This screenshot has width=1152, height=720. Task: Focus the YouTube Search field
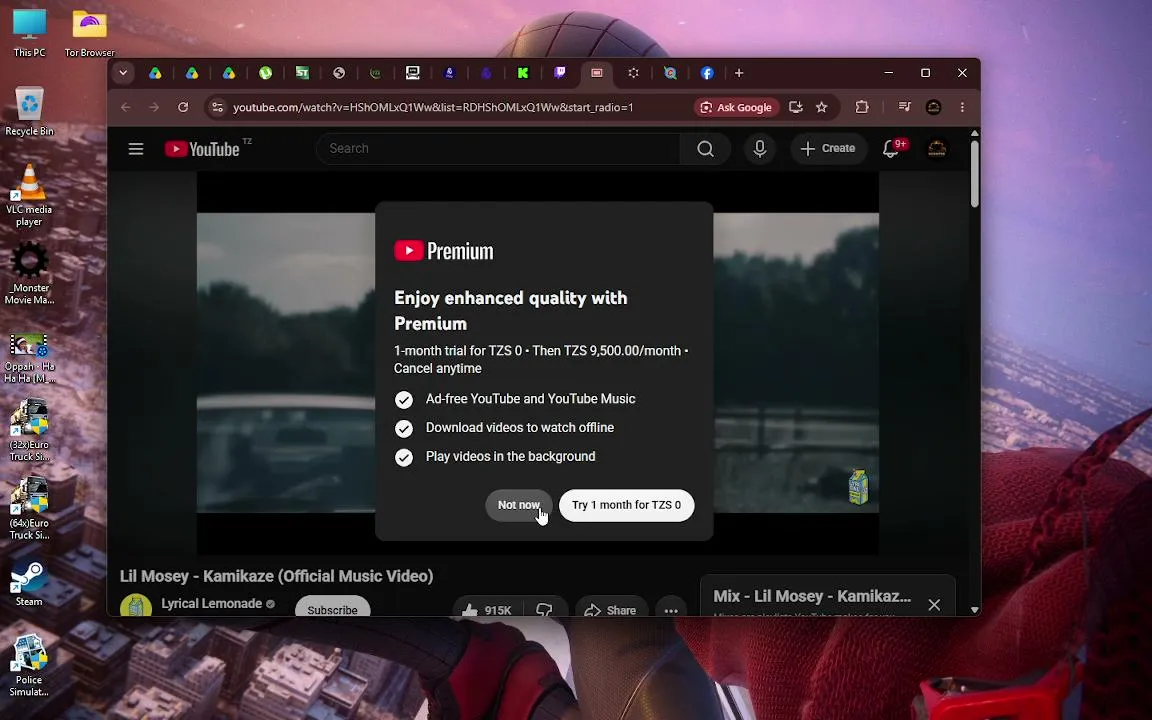498,148
